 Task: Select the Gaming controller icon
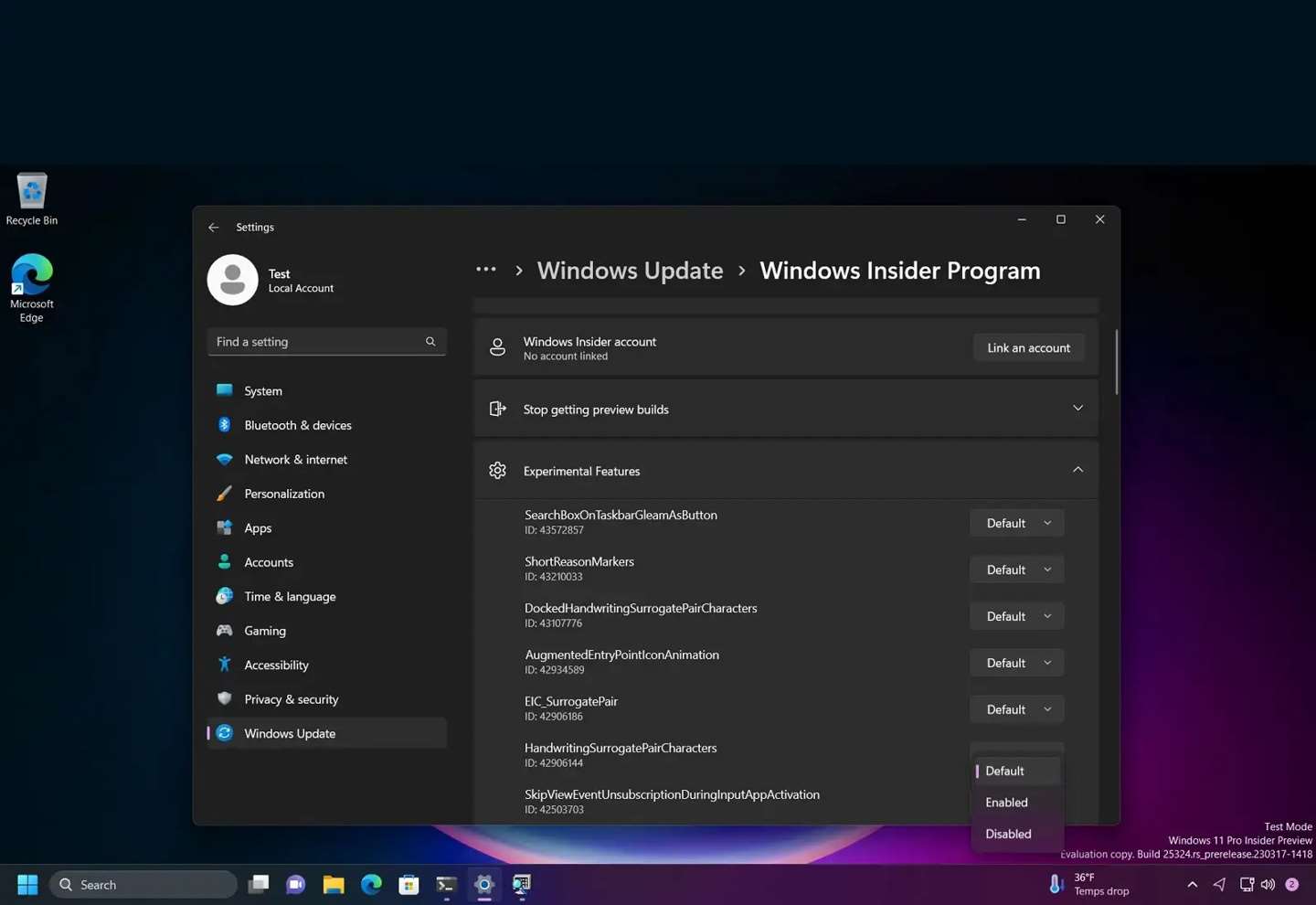tap(225, 631)
